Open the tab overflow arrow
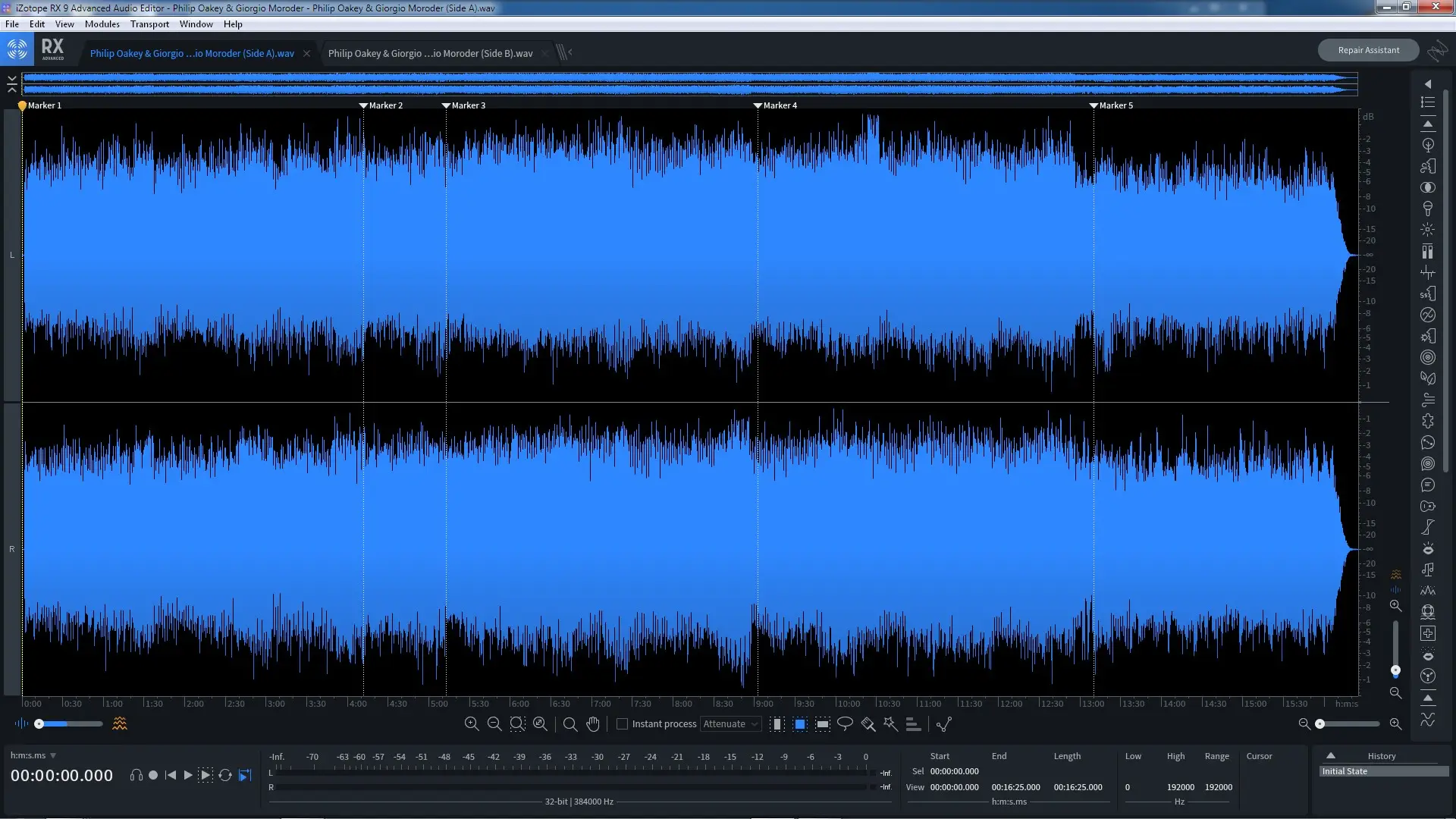Screen dimensions: 1456x819 (x=570, y=52)
